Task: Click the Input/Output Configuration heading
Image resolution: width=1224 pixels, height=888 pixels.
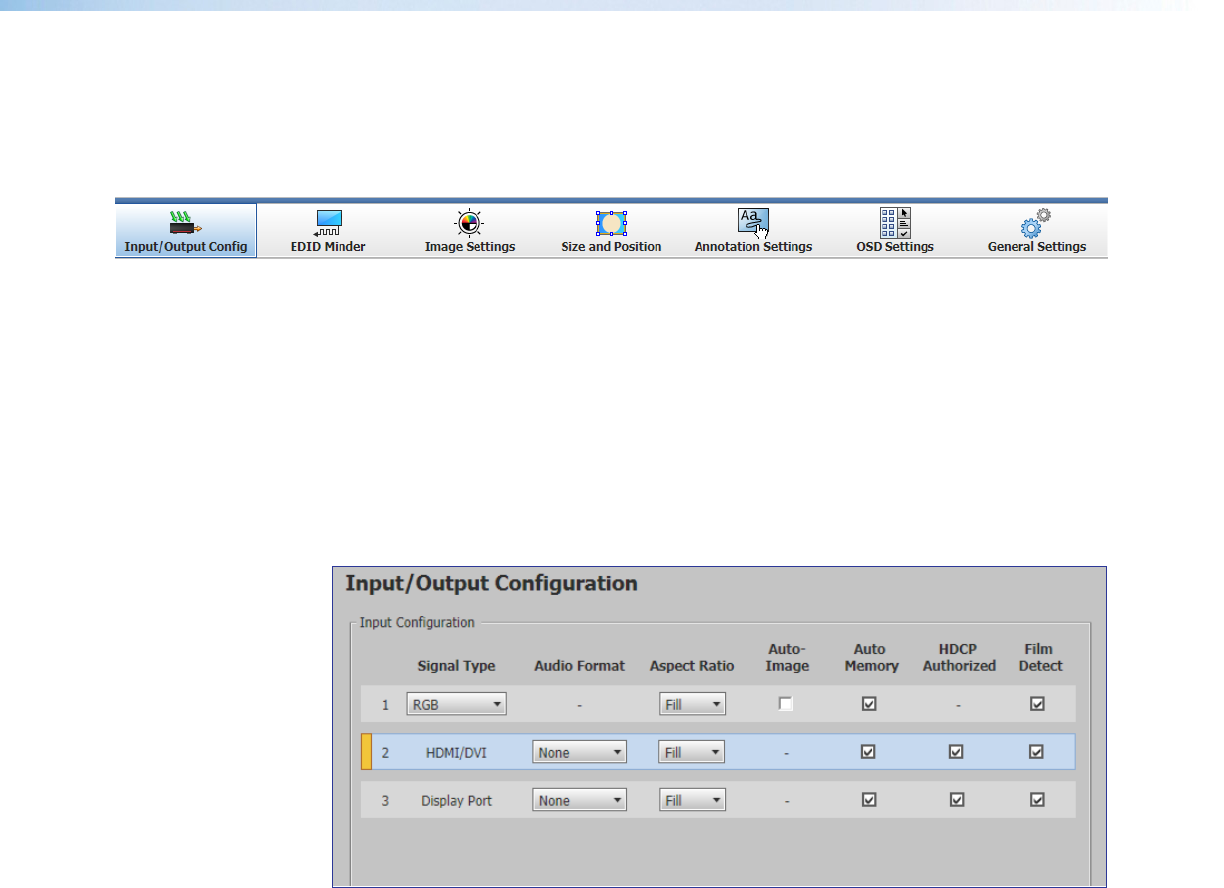Action: [491, 583]
